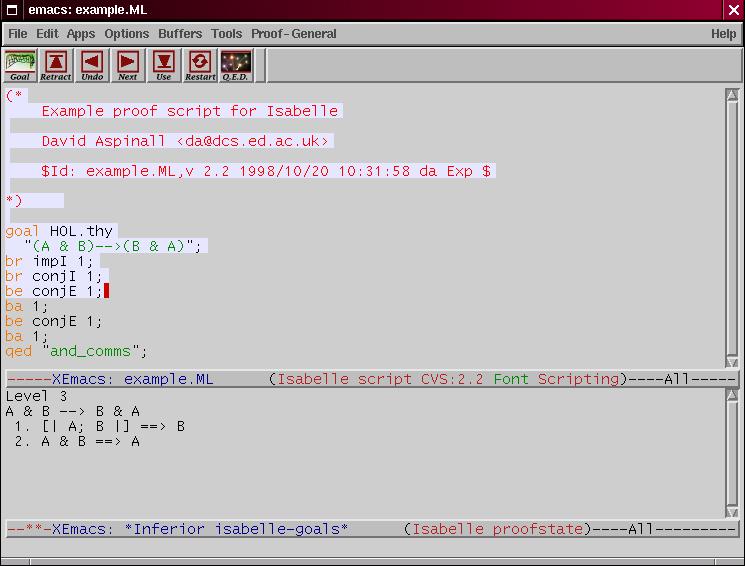Screen dimensions: 745x566
Task: Open the window menu icon in title bar
Action: coord(11,10)
